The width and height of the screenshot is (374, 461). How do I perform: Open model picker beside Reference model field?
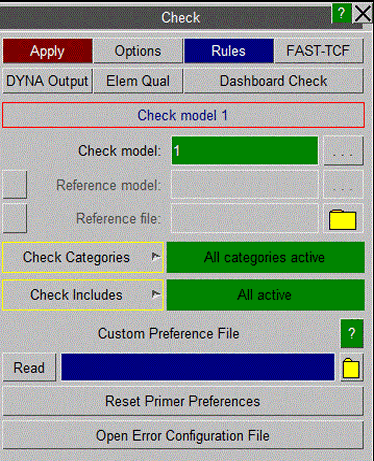[x=343, y=185]
